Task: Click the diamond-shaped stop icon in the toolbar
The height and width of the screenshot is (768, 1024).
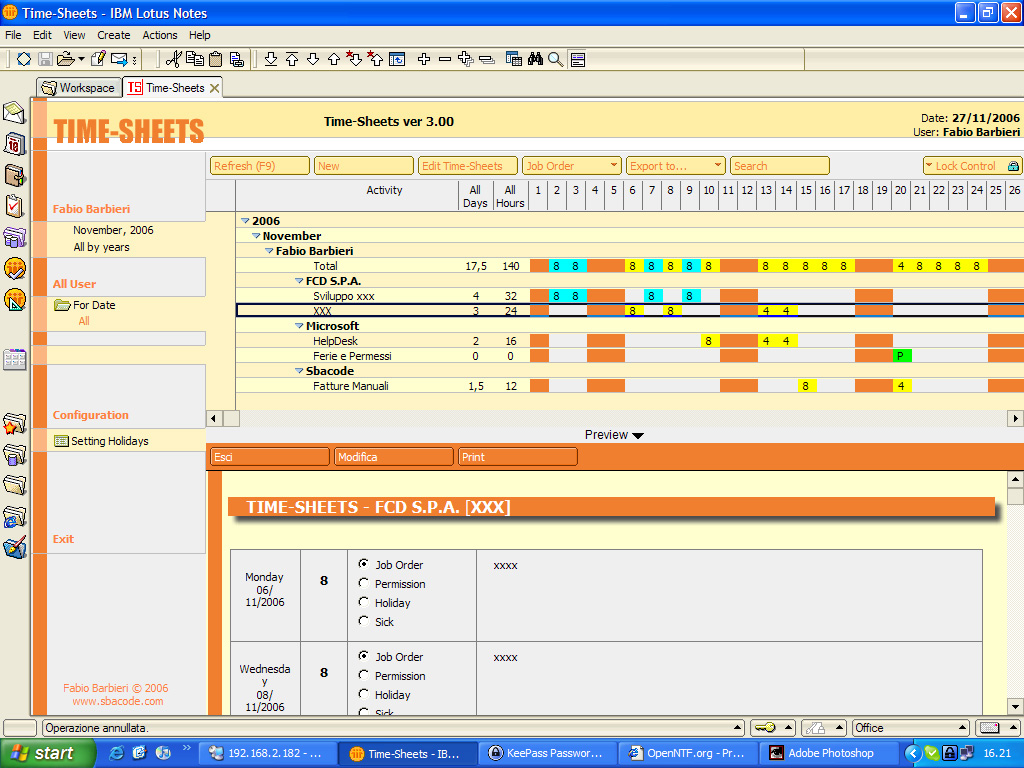Action: pos(24,59)
